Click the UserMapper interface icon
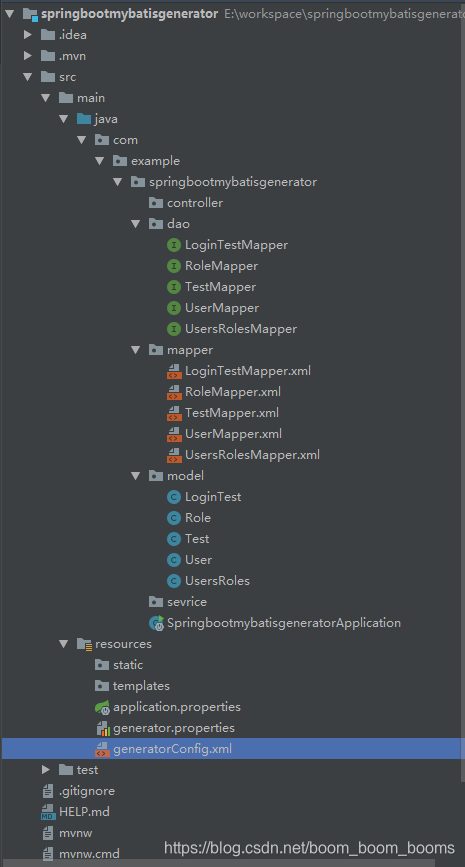 [x=174, y=308]
